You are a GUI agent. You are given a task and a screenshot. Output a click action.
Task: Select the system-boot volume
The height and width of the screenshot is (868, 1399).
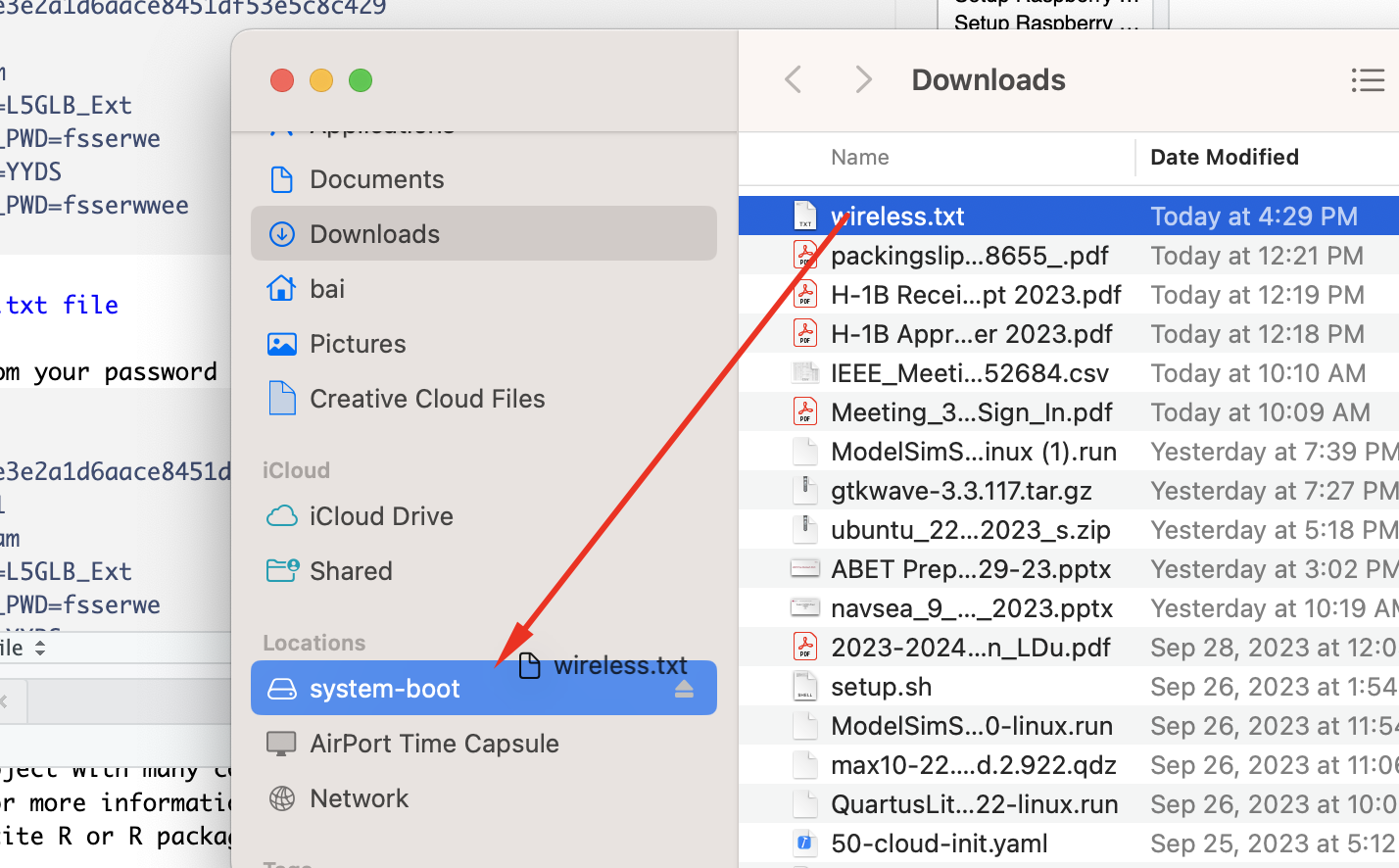pyautogui.click(x=384, y=689)
